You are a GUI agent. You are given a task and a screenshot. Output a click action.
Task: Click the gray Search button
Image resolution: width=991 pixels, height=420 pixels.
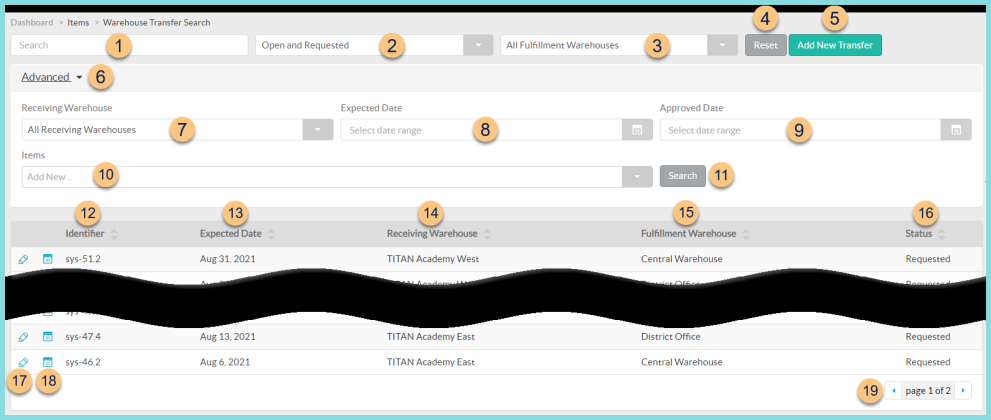click(683, 176)
